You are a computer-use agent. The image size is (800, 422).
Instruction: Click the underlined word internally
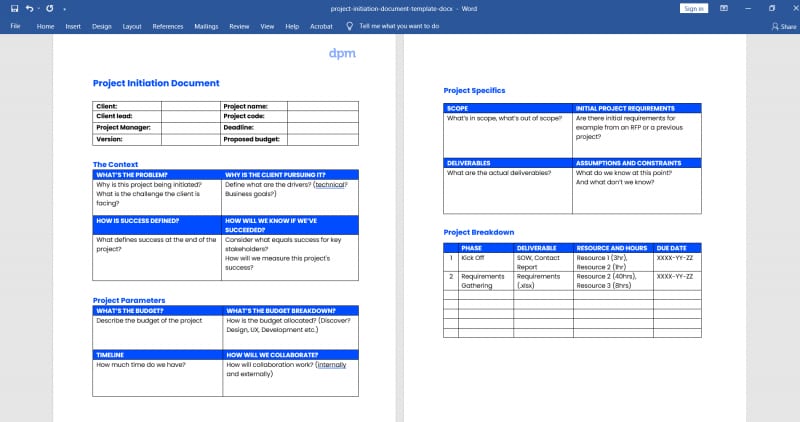[x=332, y=365]
